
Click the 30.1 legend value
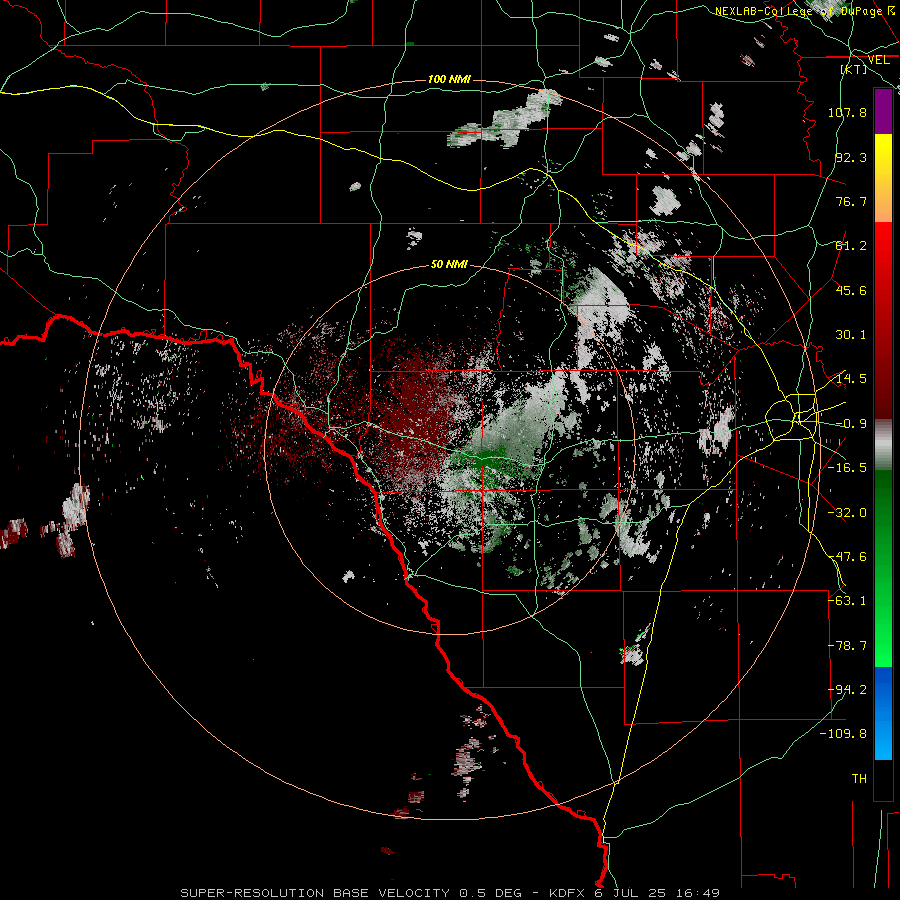[x=851, y=335]
